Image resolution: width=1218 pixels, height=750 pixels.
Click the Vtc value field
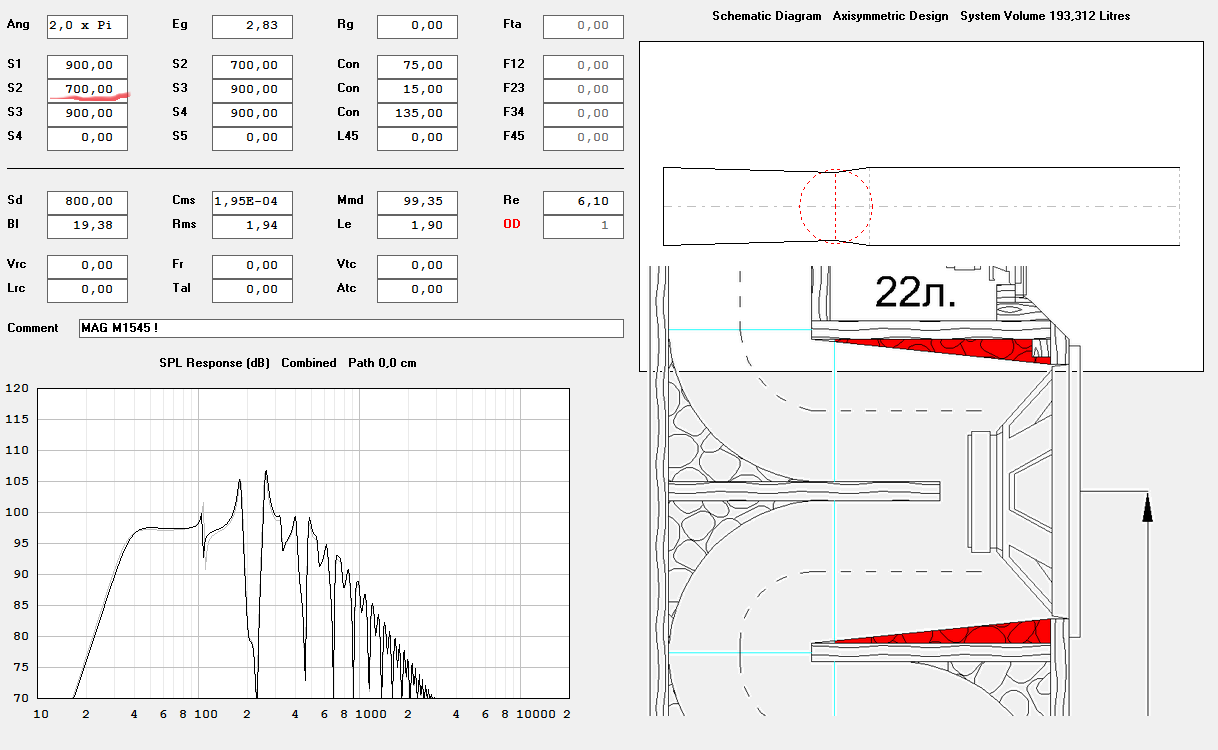point(417,266)
